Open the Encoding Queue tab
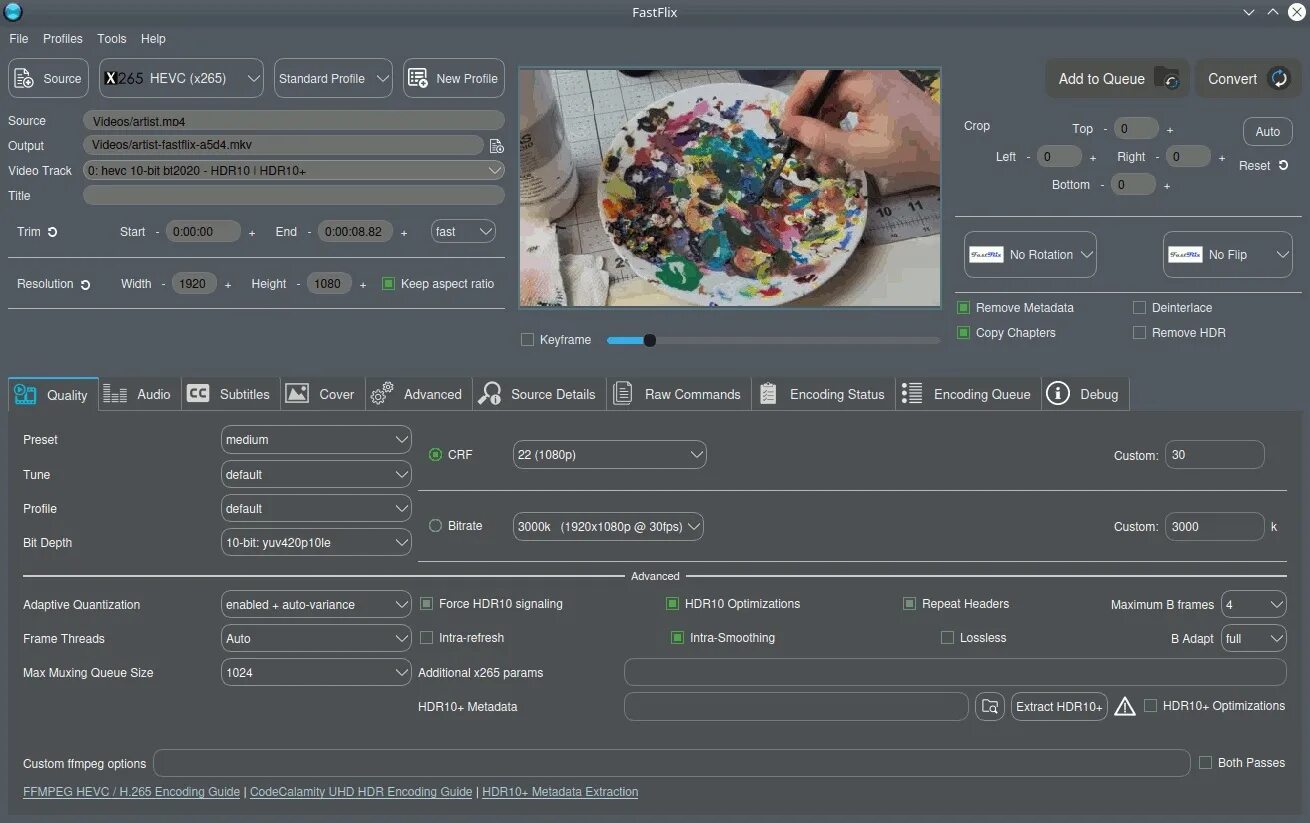1310x823 pixels. tap(966, 394)
